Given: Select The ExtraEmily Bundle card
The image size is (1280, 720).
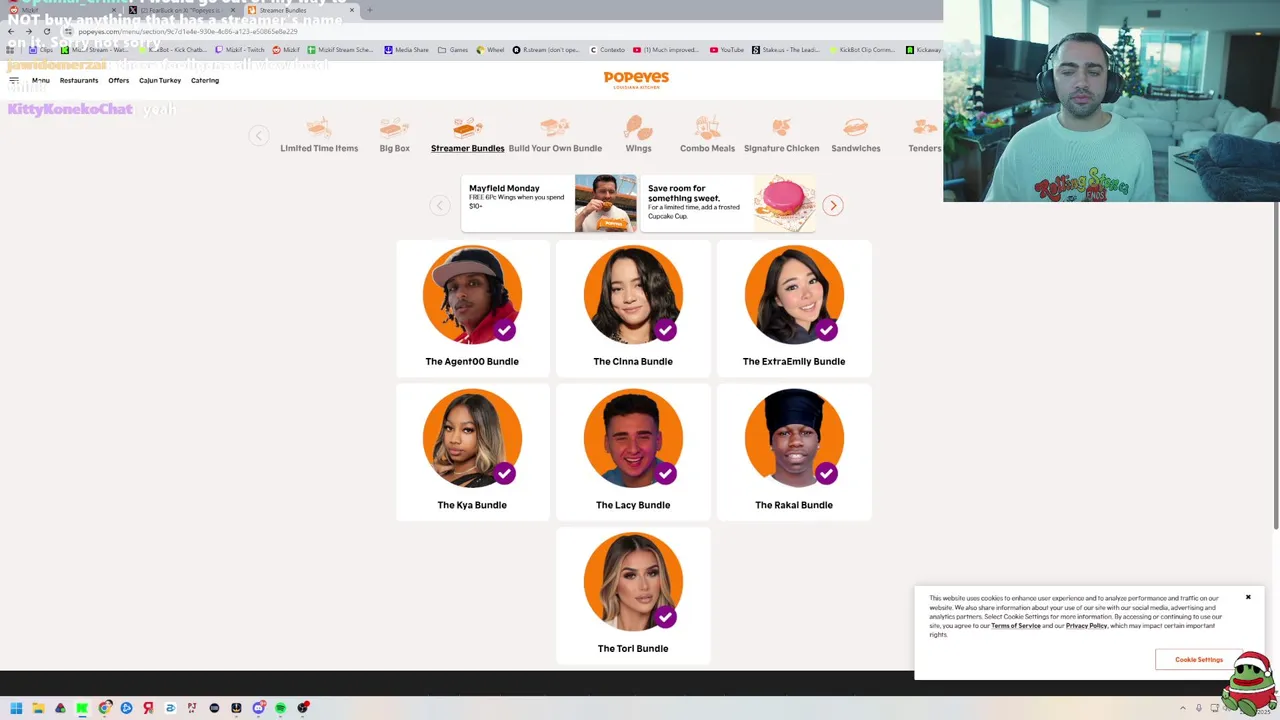Looking at the screenshot, I should point(794,309).
